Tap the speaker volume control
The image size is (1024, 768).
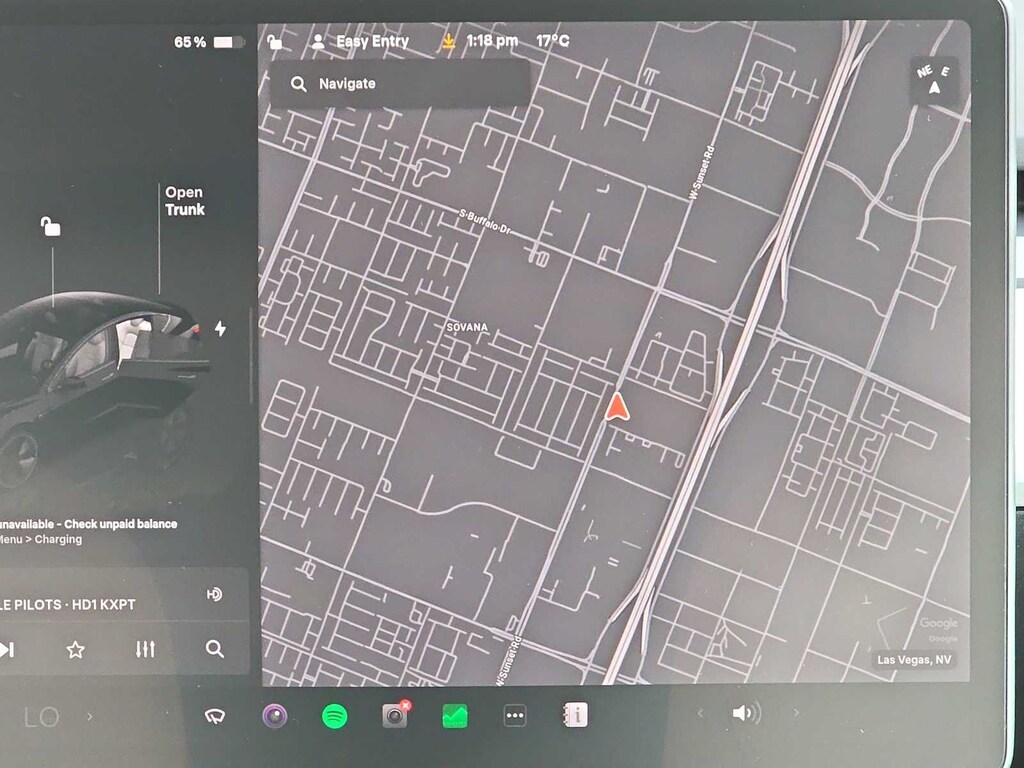tap(745, 713)
